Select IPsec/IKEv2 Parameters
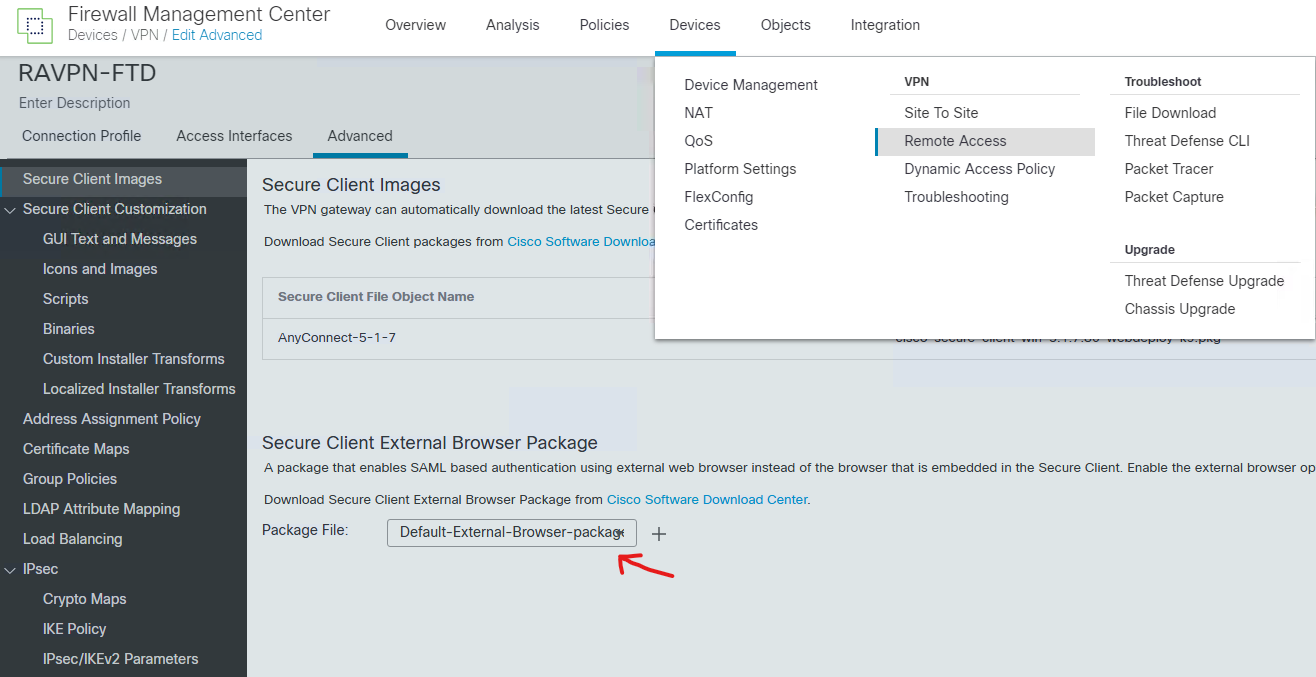The image size is (1316, 677). [x=121, y=659]
